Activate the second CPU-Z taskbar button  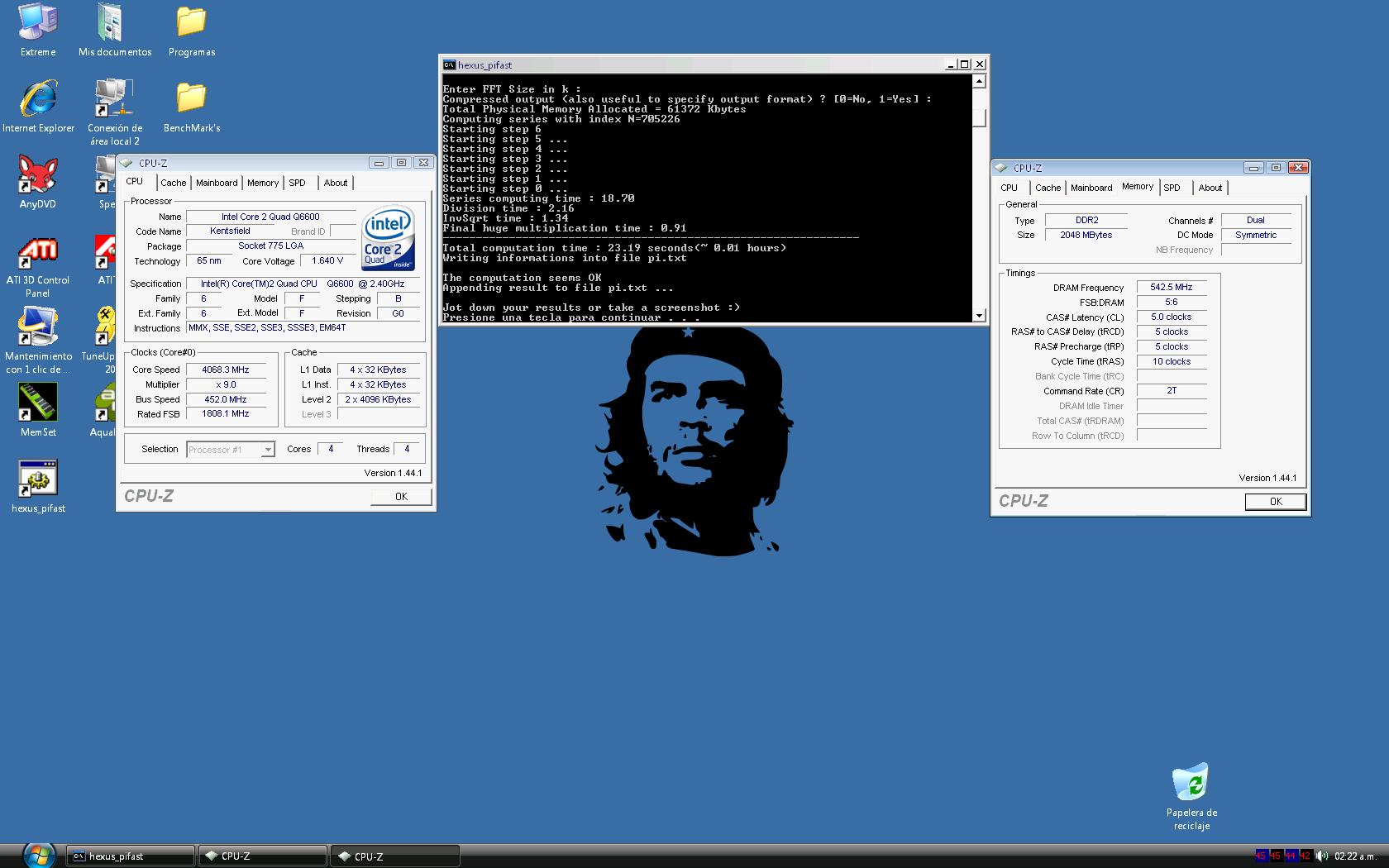[394, 856]
